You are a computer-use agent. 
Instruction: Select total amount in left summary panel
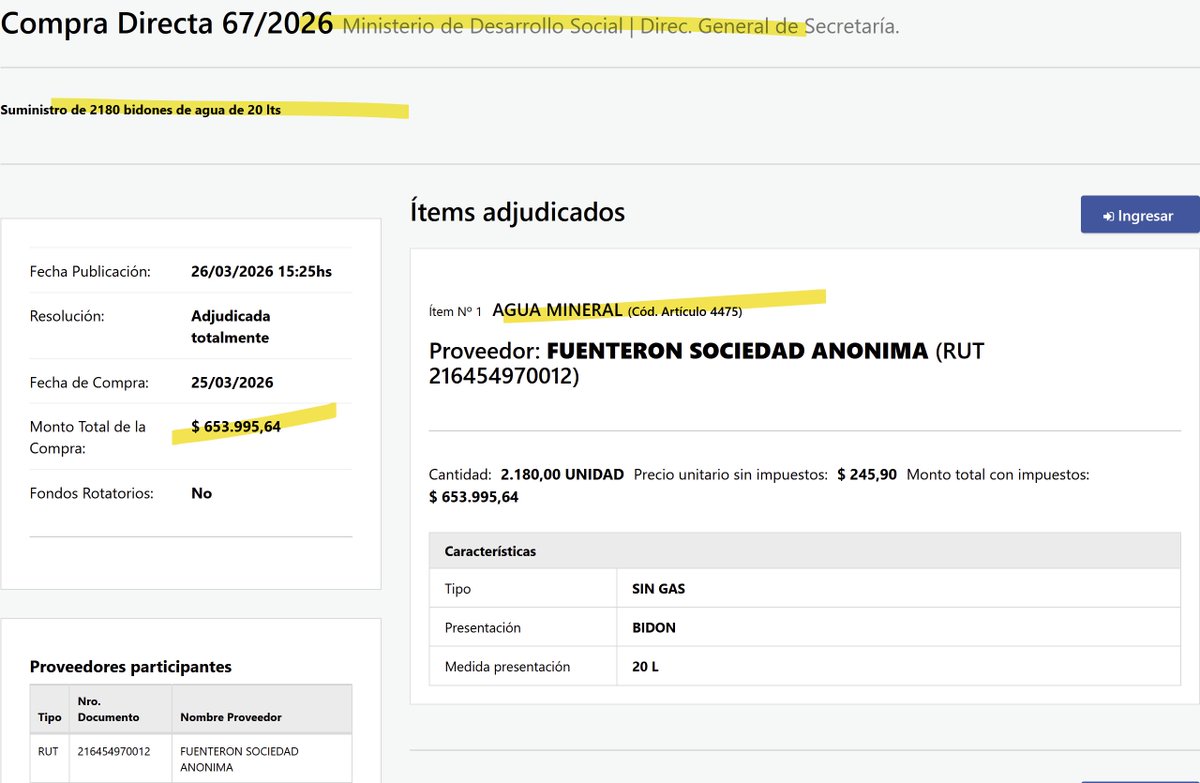[236, 427]
